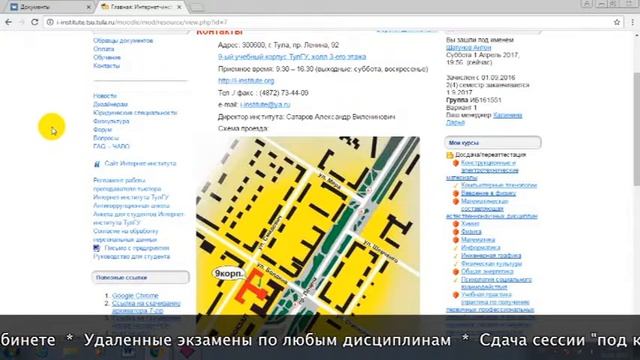Click the check icon beside Компьютерные технологии
The width and height of the screenshot is (640, 360).
point(456,185)
